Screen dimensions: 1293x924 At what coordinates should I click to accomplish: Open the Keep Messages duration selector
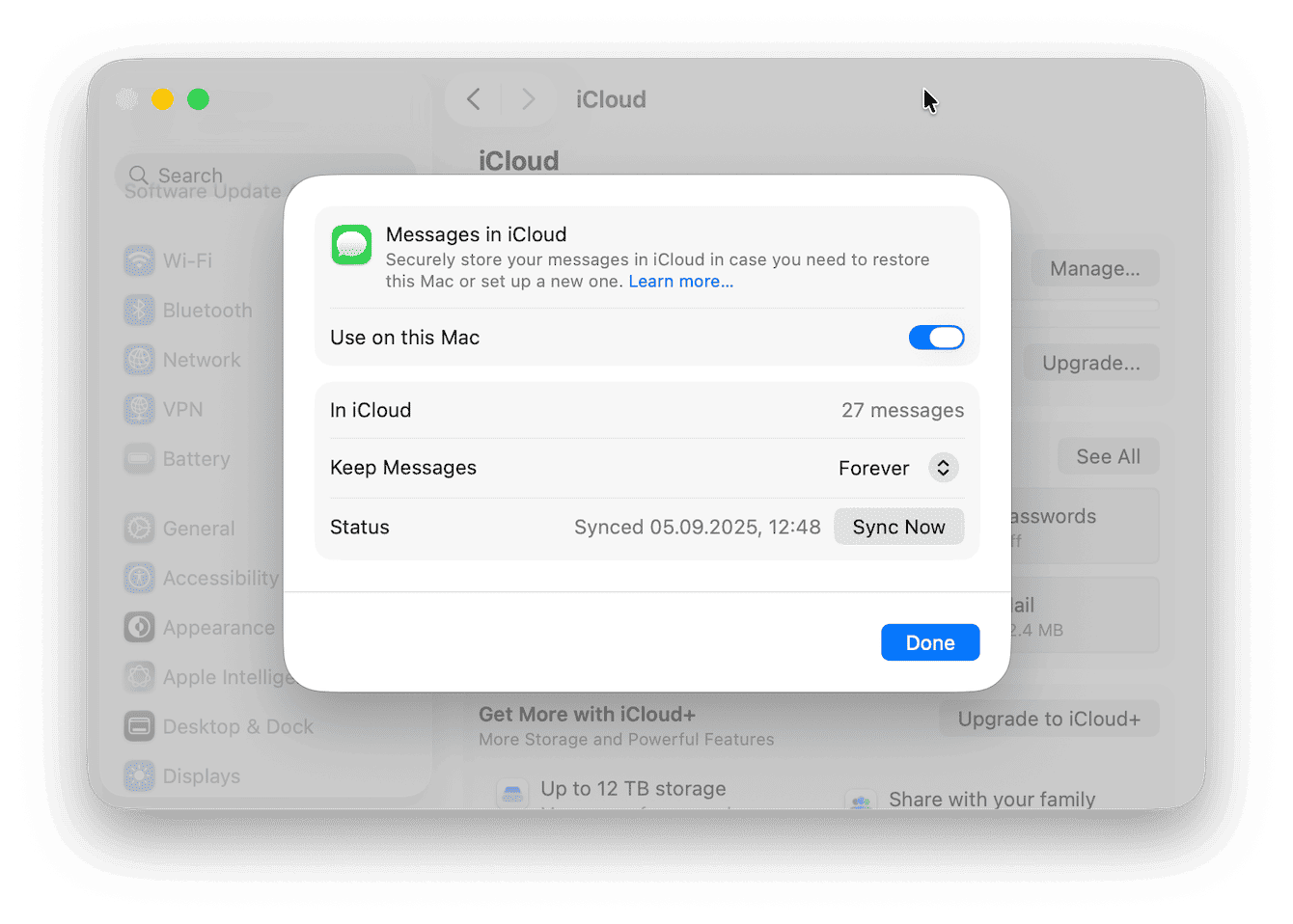point(943,468)
